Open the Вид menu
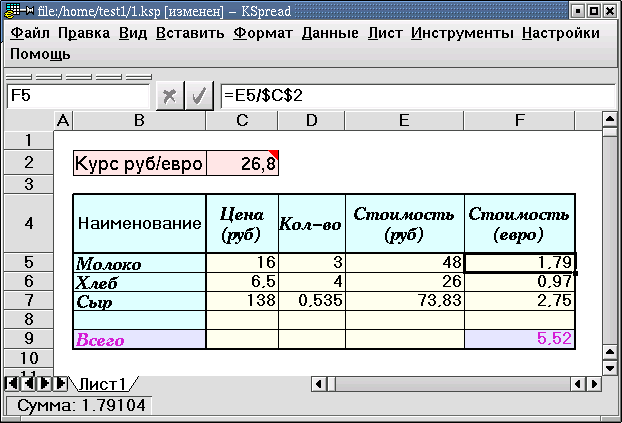The image size is (622, 423). (x=133, y=33)
